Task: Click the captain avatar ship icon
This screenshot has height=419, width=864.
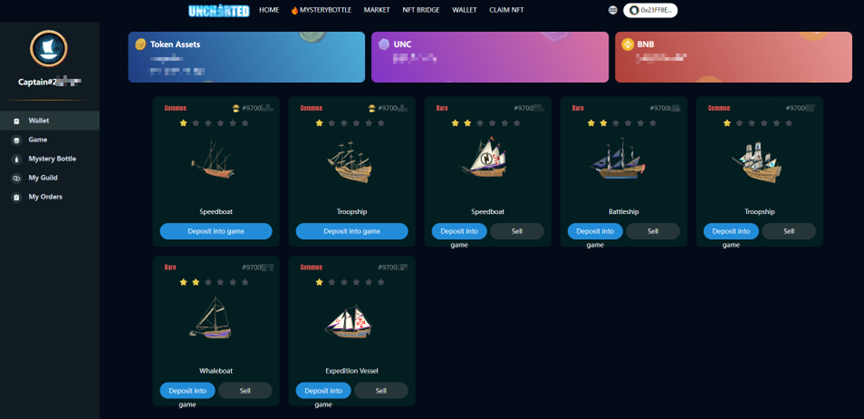Action: (48, 49)
